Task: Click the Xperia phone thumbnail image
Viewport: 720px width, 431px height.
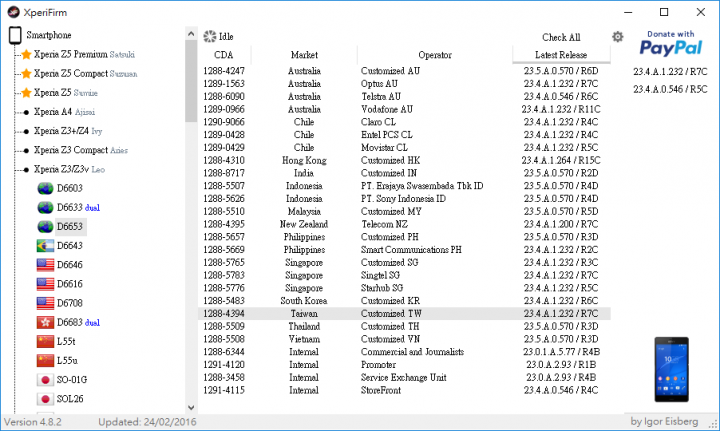Action: tap(671, 369)
